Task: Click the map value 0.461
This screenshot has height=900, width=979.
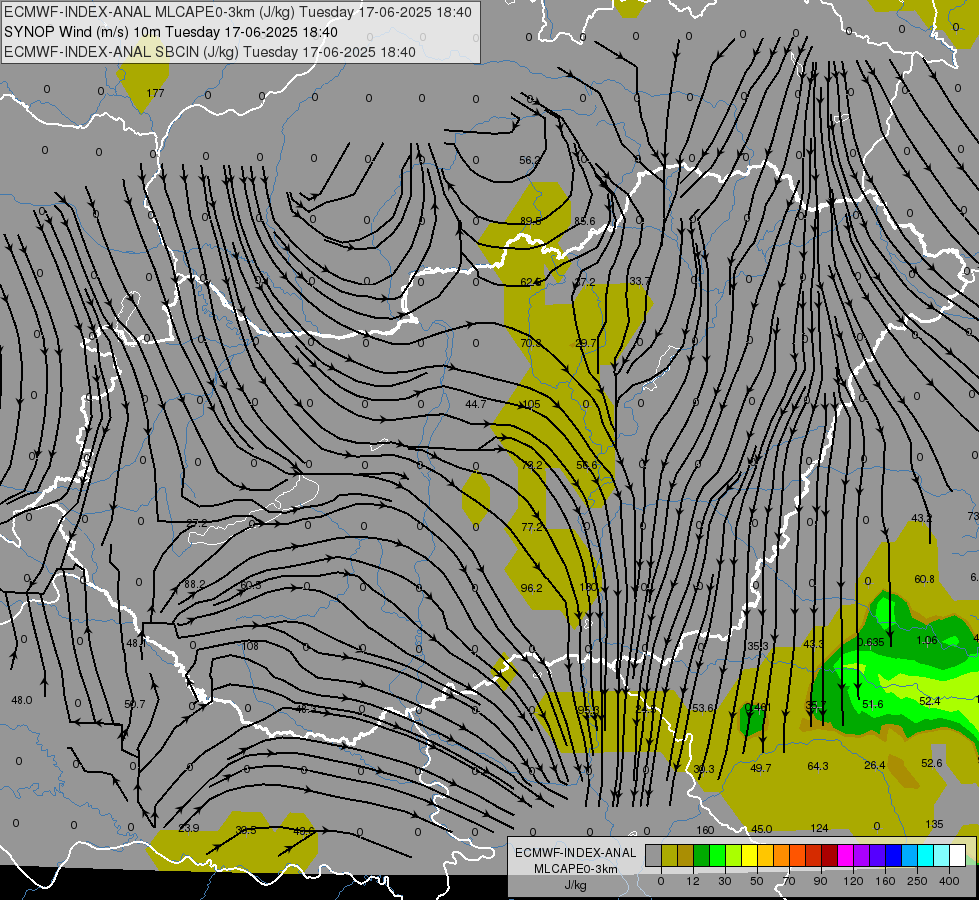Action: (757, 707)
